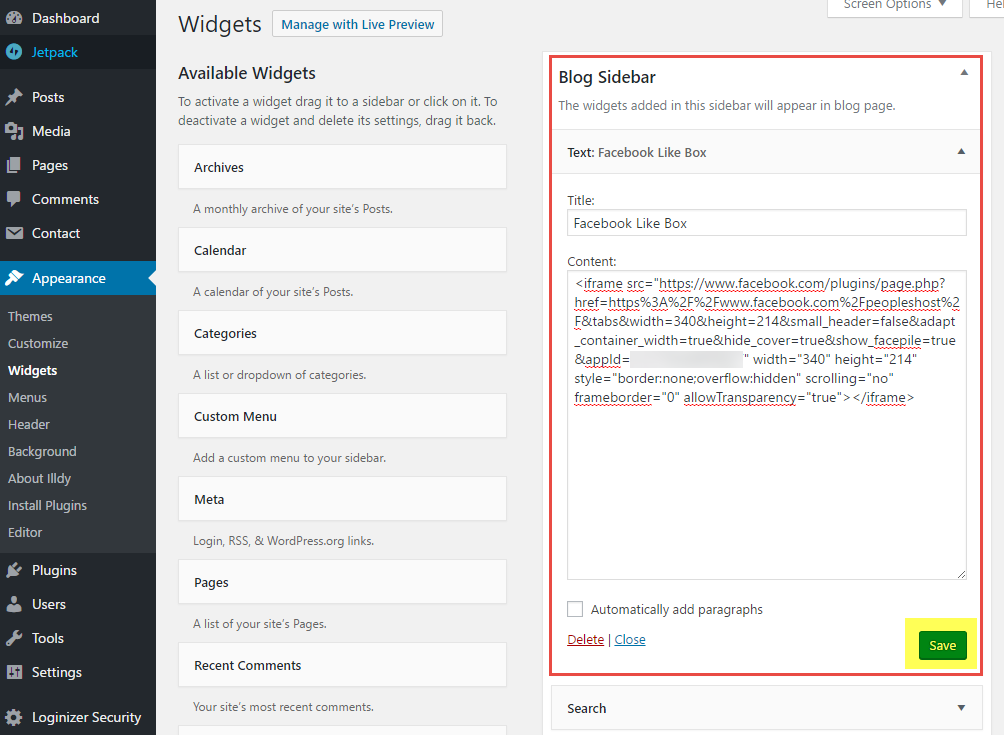This screenshot has width=1004, height=735.
Task: Open the Tools menu
Action: [x=78, y=638]
